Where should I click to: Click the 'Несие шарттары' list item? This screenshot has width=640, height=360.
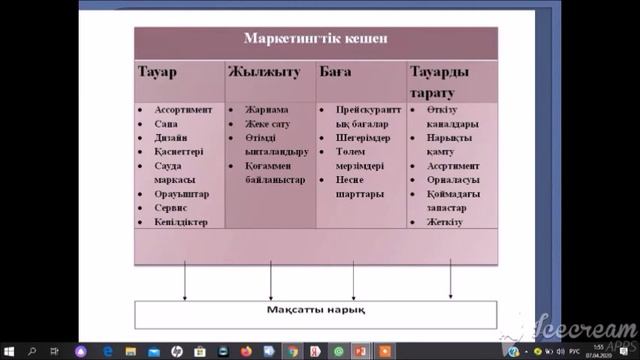click(x=360, y=187)
